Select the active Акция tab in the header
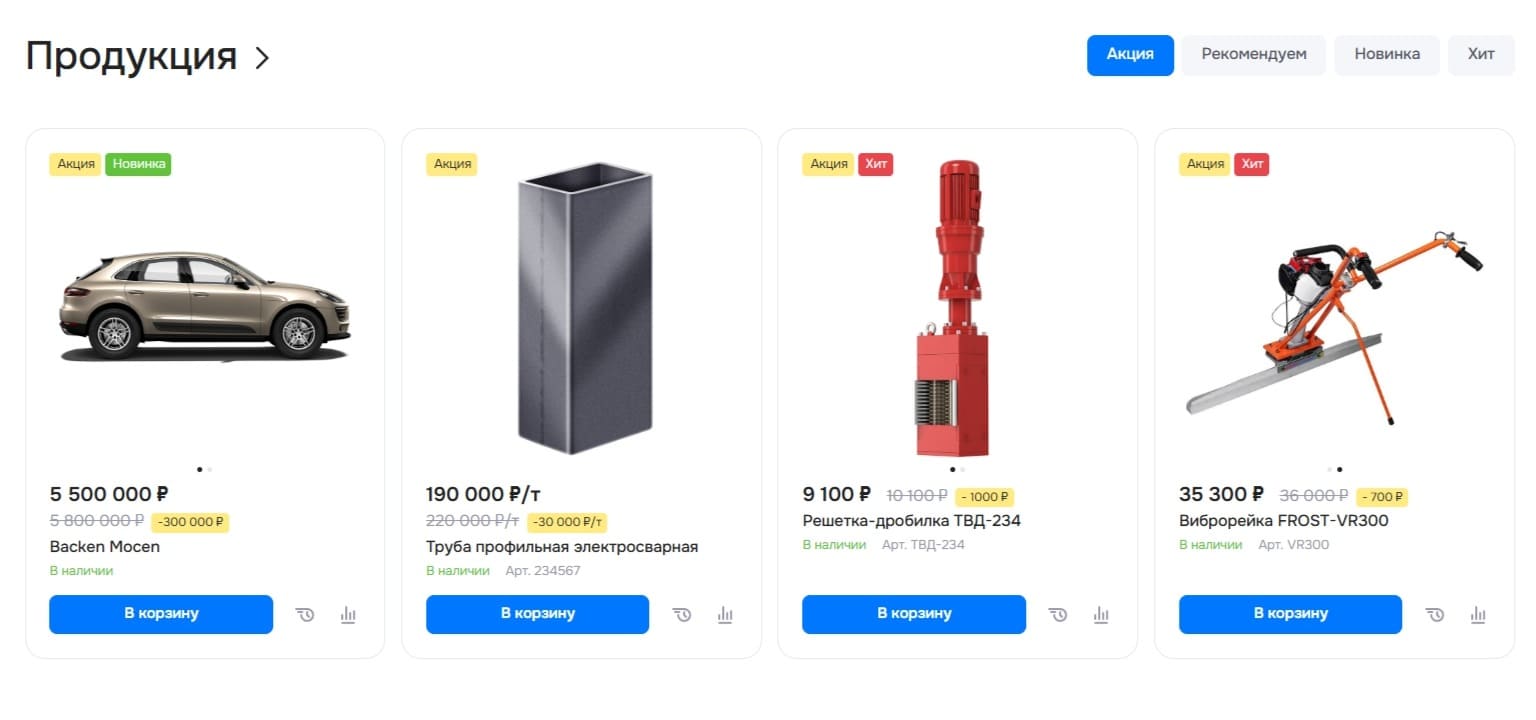Viewport: 1536px width, 720px height. click(x=1130, y=55)
